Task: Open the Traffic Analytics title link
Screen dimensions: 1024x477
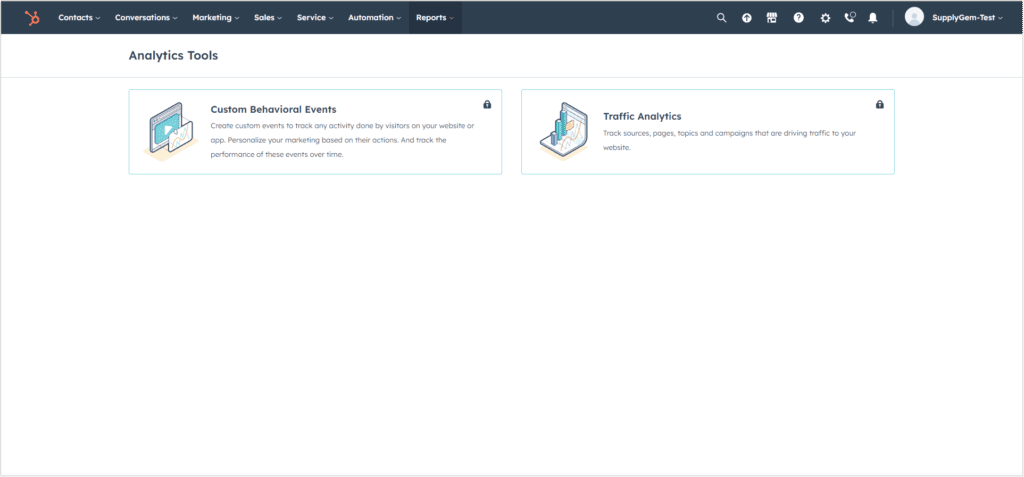Action: pos(642,116)
